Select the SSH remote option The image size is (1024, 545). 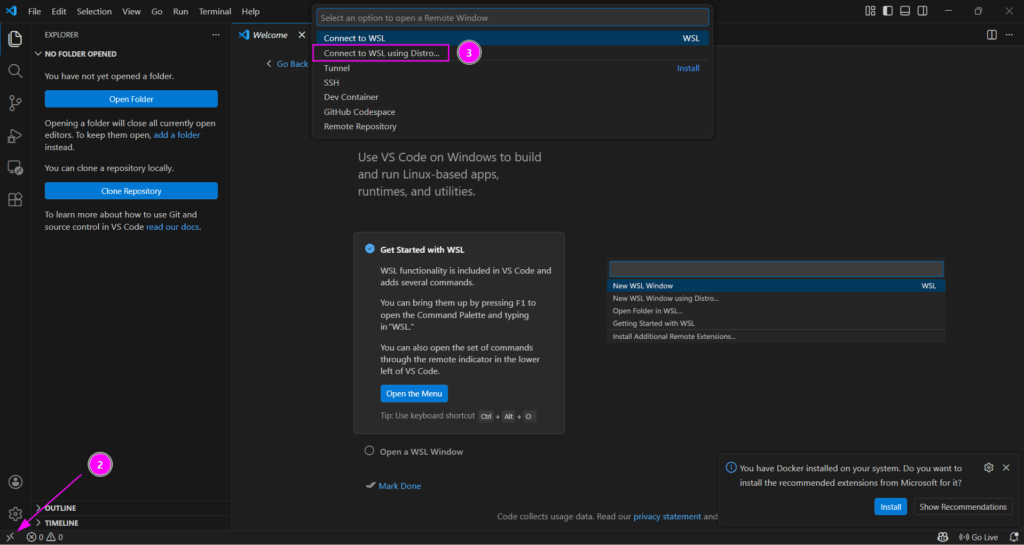click(513, 82)
